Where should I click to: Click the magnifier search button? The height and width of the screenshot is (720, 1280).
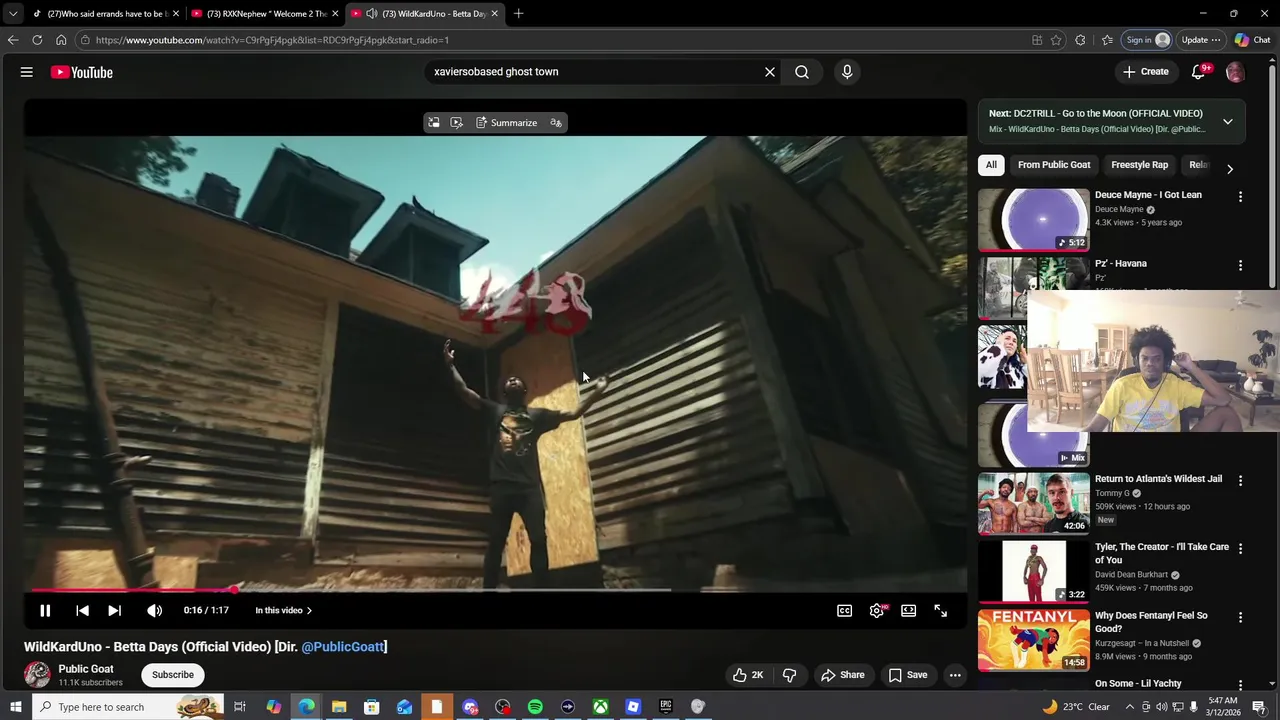(x=802, y=72)
